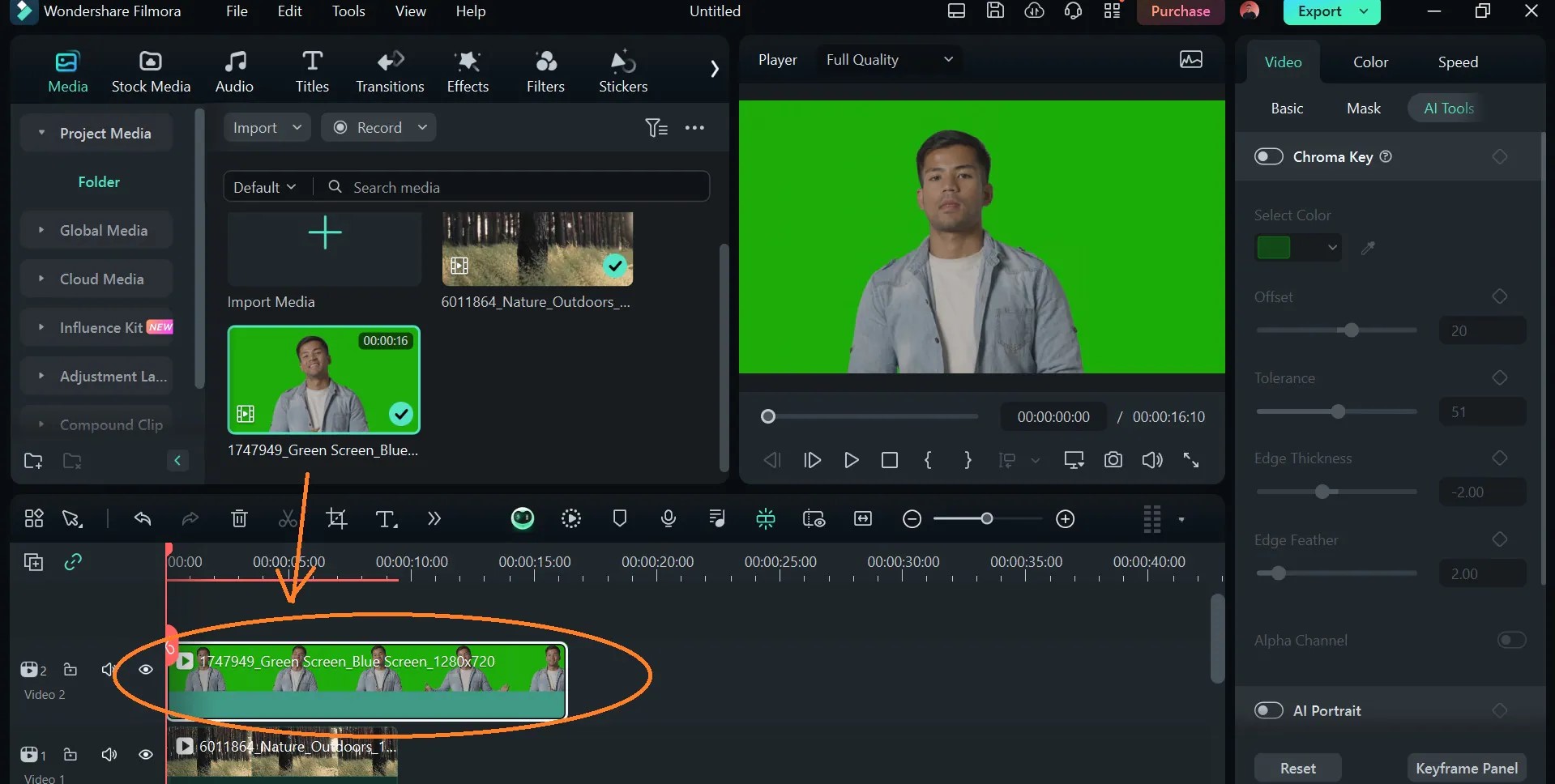1555x784 pixels.
Task: Switch to the Mask sub-tab
Action: [1364, 109]
